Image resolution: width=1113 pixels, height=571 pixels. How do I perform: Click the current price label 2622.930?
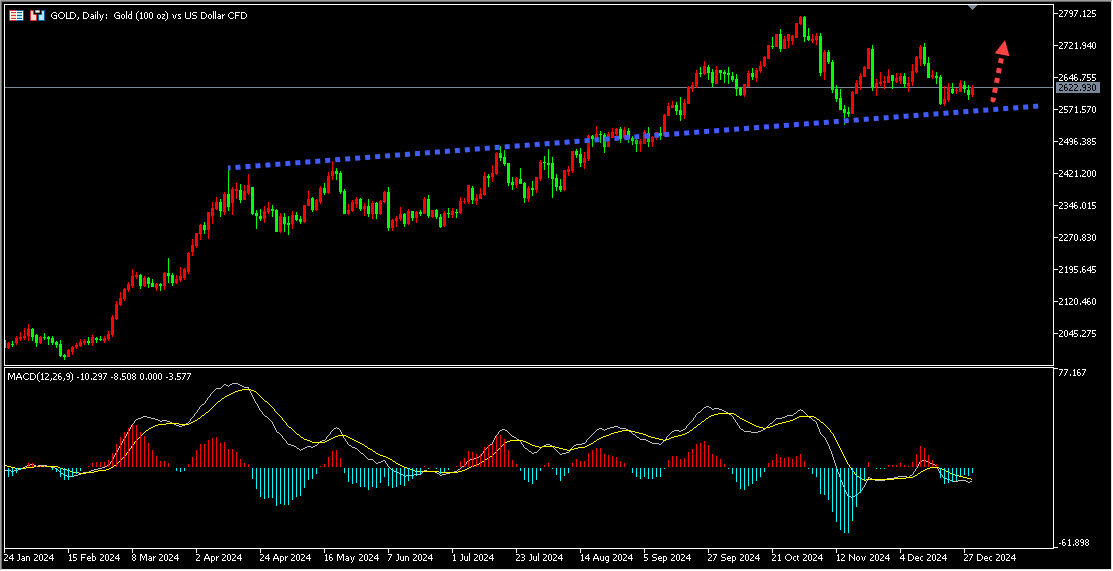1077,87
